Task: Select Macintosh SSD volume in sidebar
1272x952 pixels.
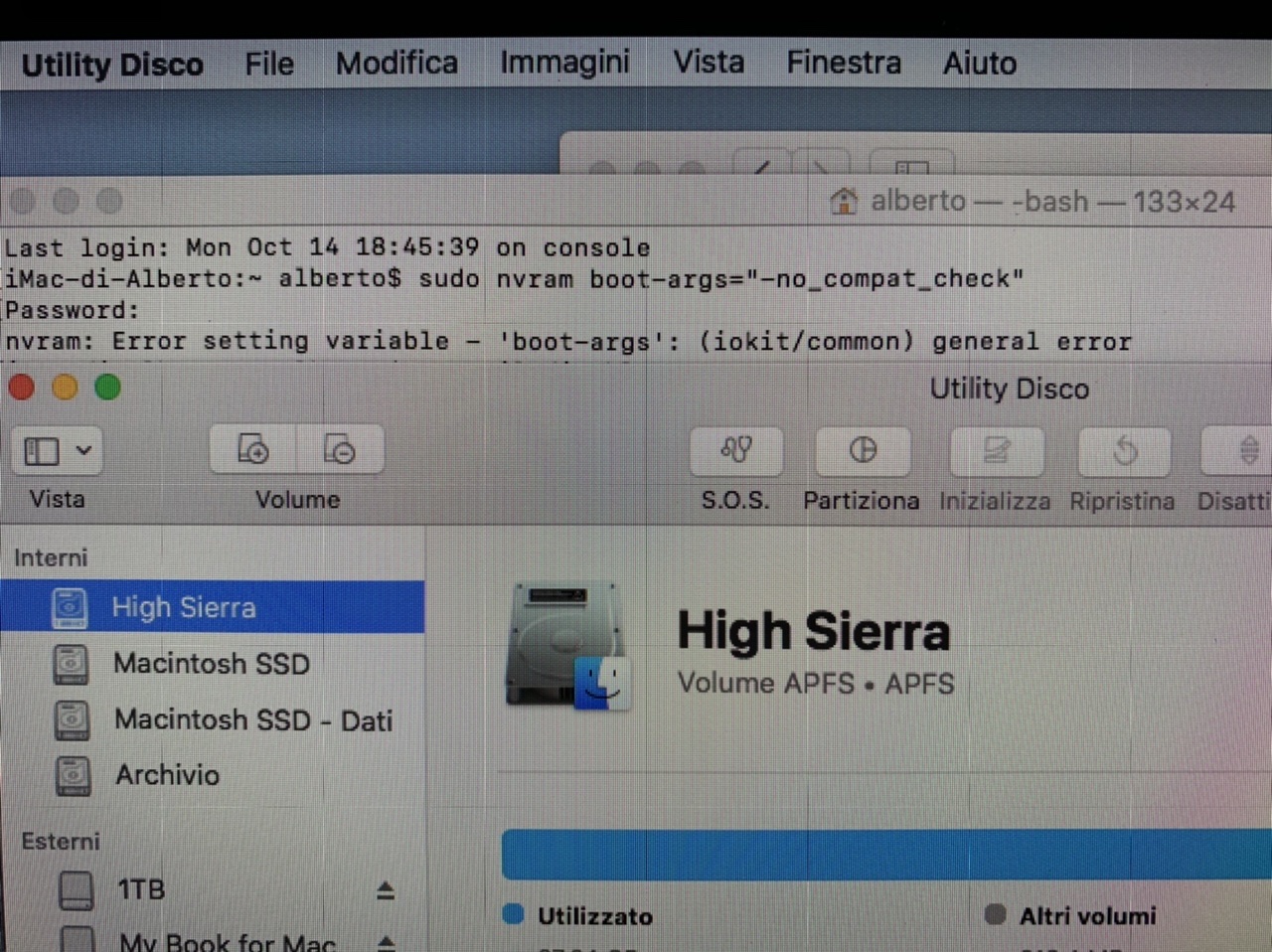Action: point(213,664)
